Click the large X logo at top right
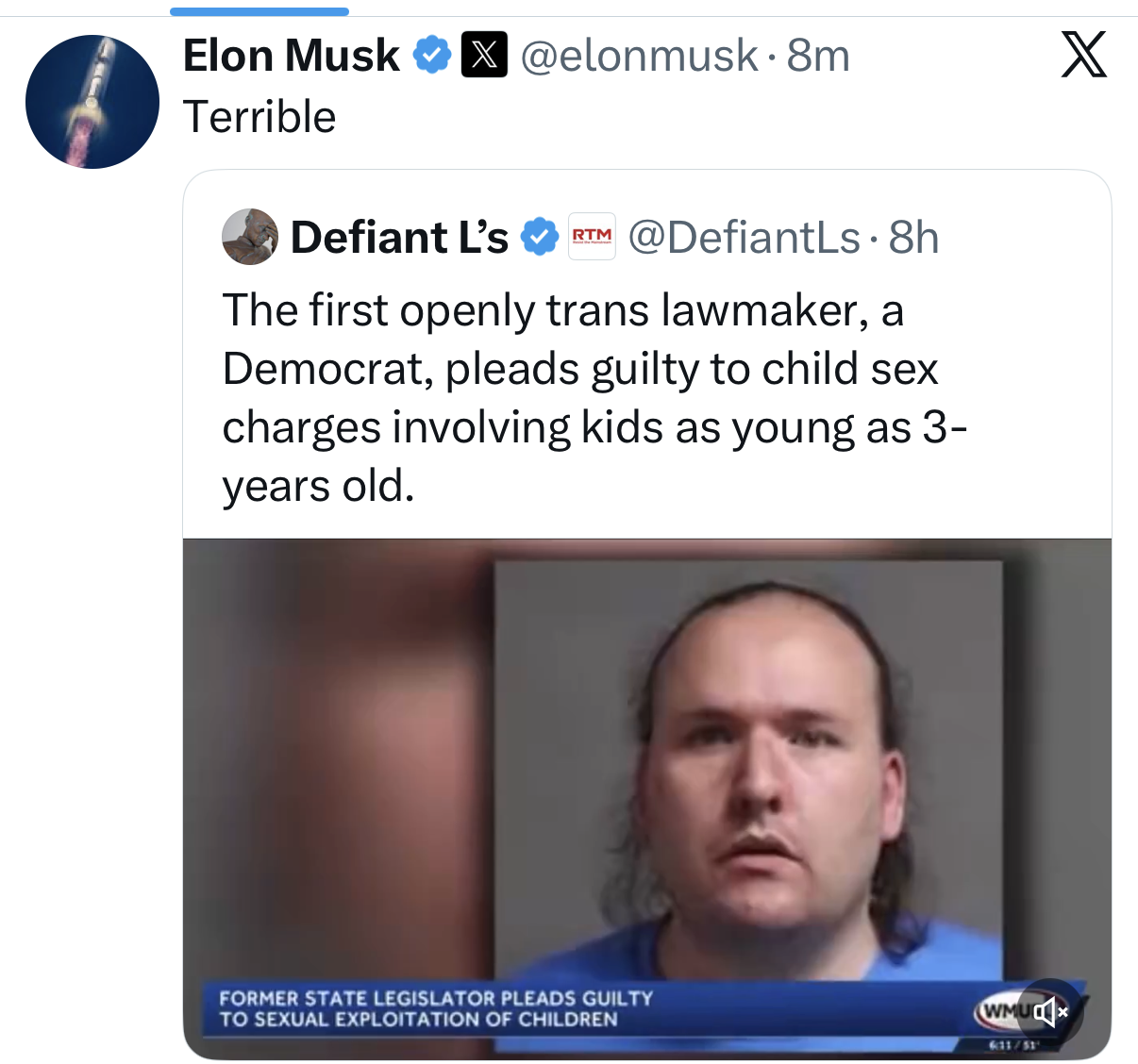 click(1083, 55)
